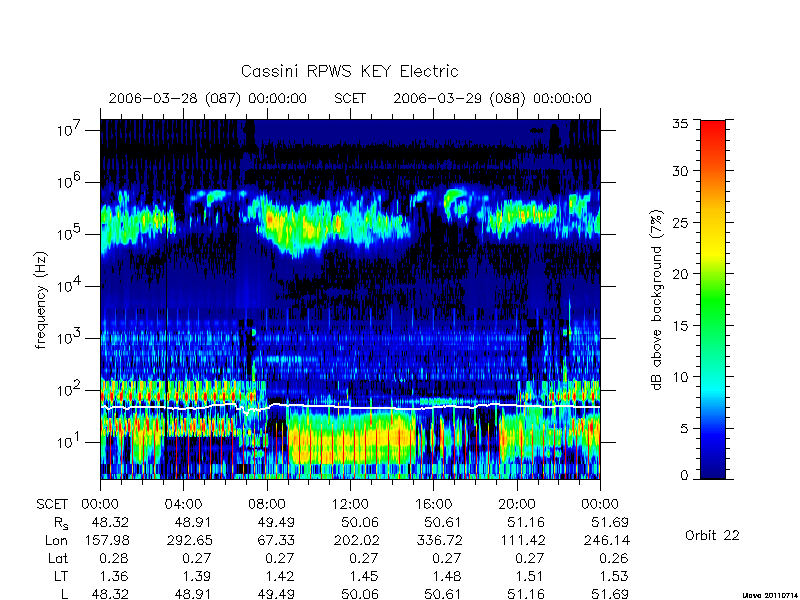The height and width of the screenshot is (600, 800).
Task: Click the 'SCET' row header below plot
Action: click(x=52, y=504)
